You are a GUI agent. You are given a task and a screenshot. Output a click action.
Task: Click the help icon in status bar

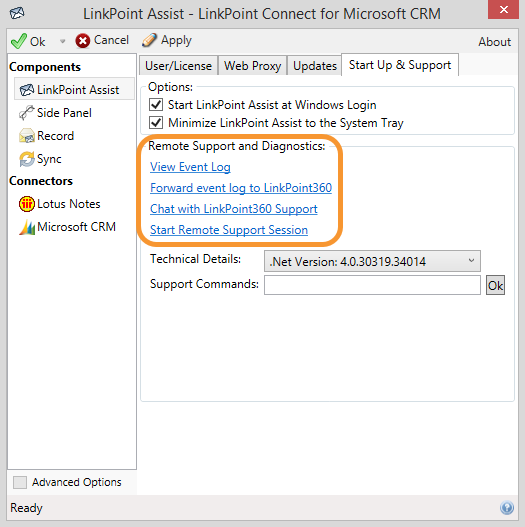tap(507, 508)
